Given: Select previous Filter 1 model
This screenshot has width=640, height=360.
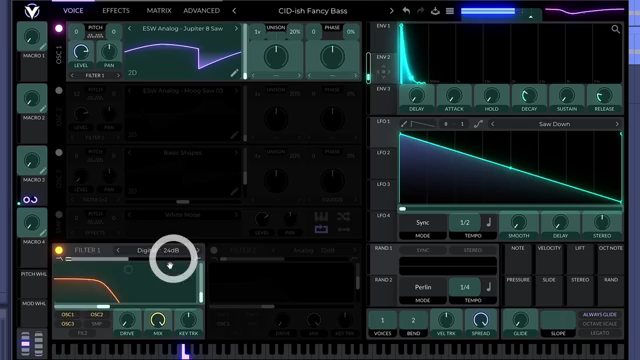Looking at the screenshot, I should point(118,250).
